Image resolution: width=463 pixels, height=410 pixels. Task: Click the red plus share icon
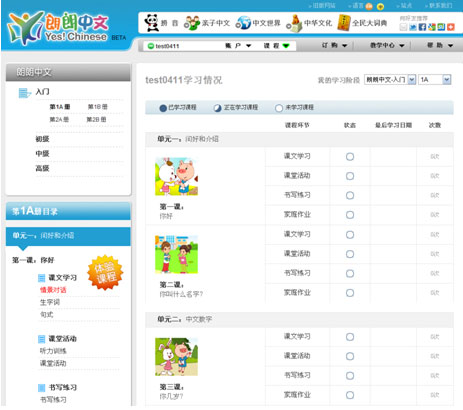point(451,27)
